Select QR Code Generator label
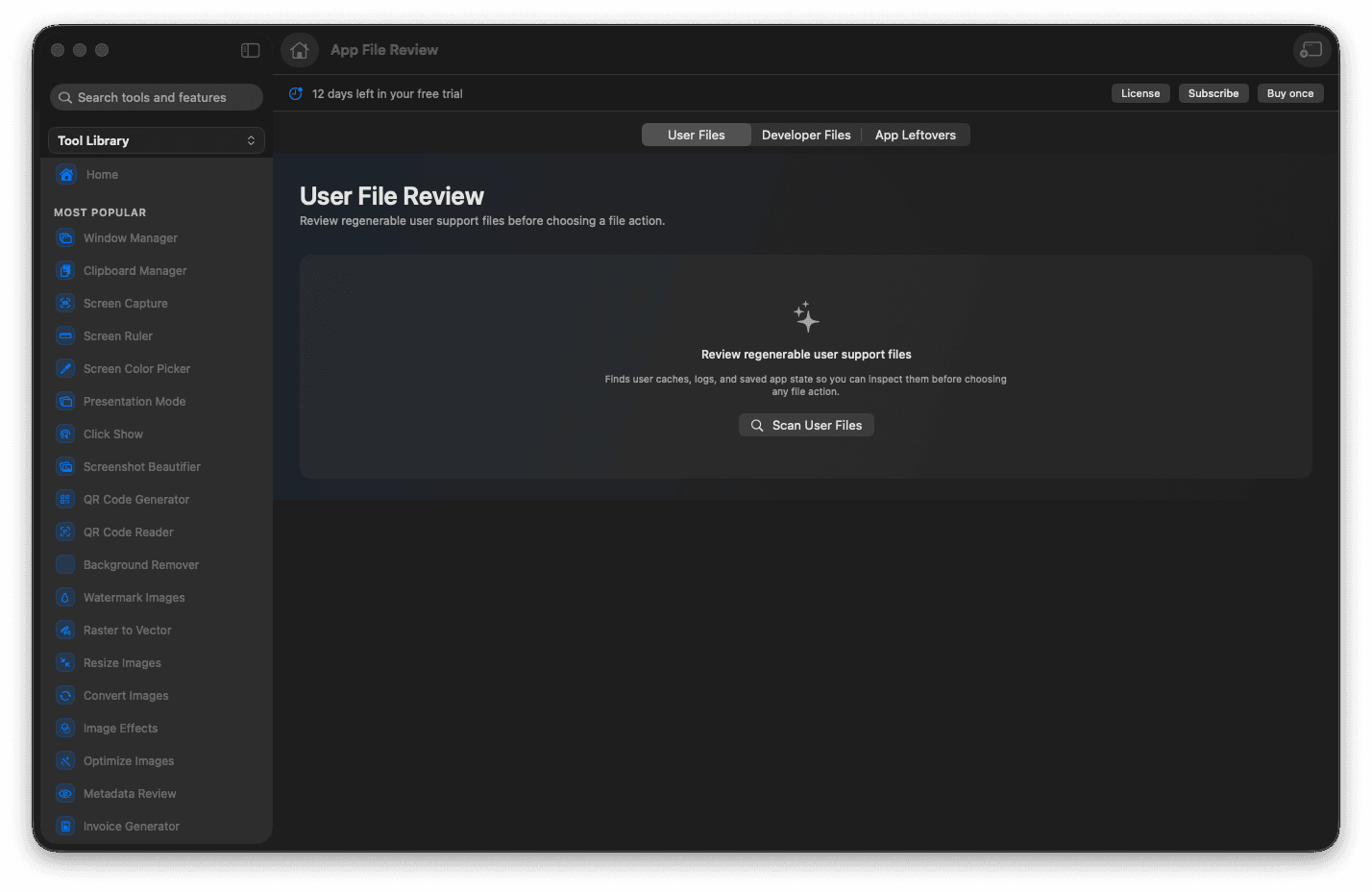This screenshot has width=1372, height=892. [x=136, y=500]
